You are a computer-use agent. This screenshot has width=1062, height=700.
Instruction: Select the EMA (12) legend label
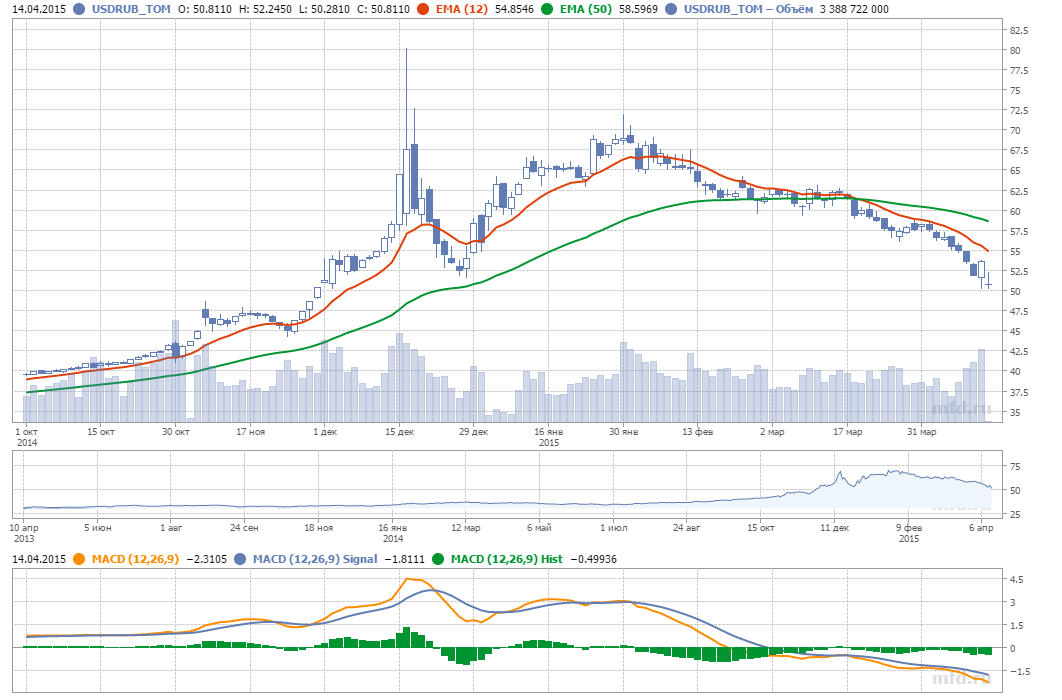pyautogui.click(x=461, y=9)
